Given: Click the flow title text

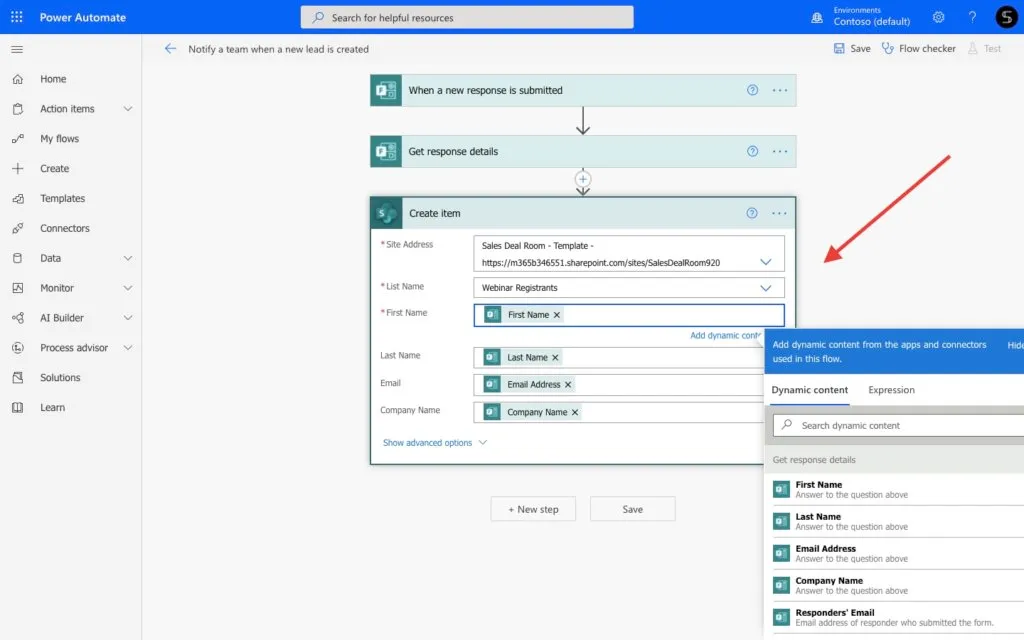Looking at the screenshot, I should (x=278, y=49).
